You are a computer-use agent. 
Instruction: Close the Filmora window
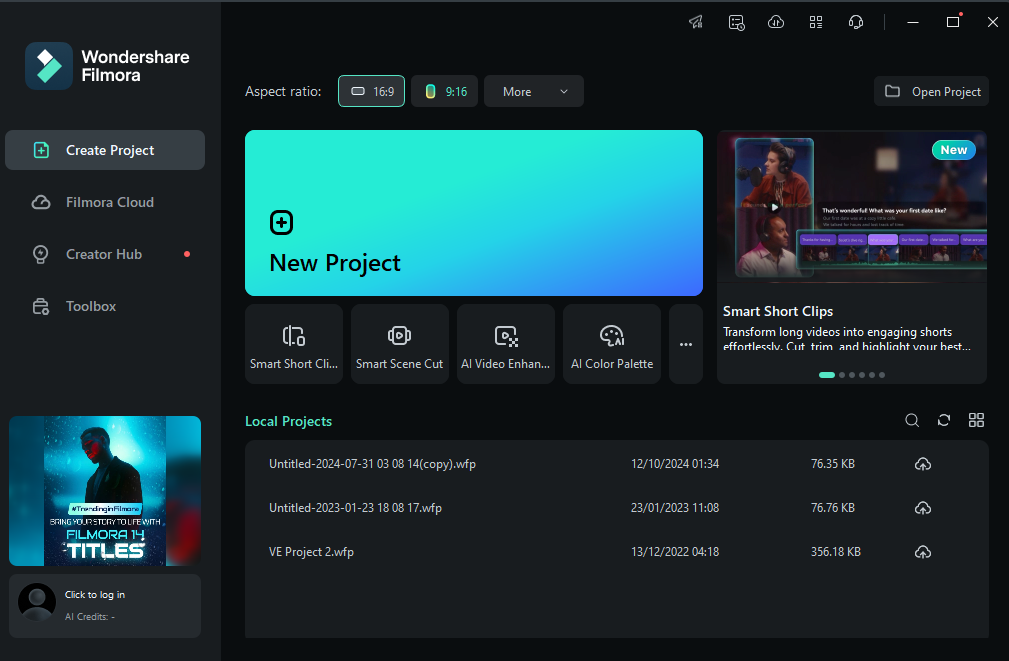coord(993,23)
